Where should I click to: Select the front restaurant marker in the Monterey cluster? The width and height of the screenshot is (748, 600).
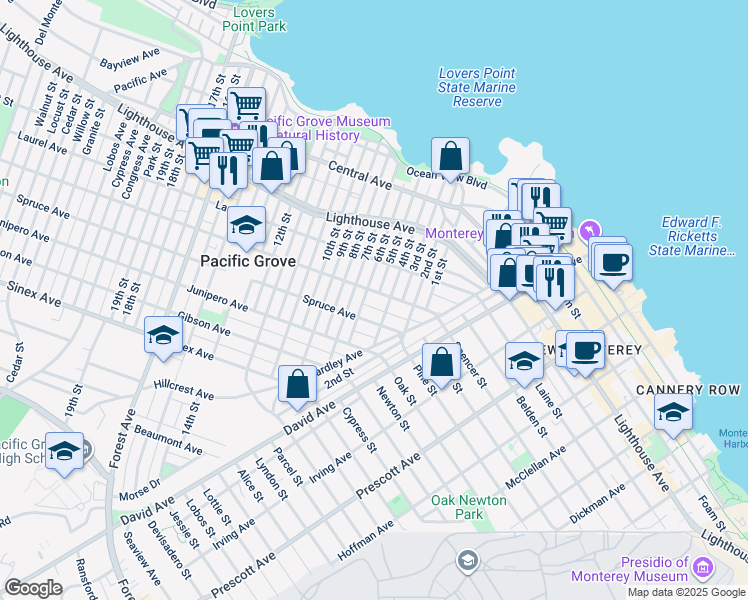(x=555, y=283)
